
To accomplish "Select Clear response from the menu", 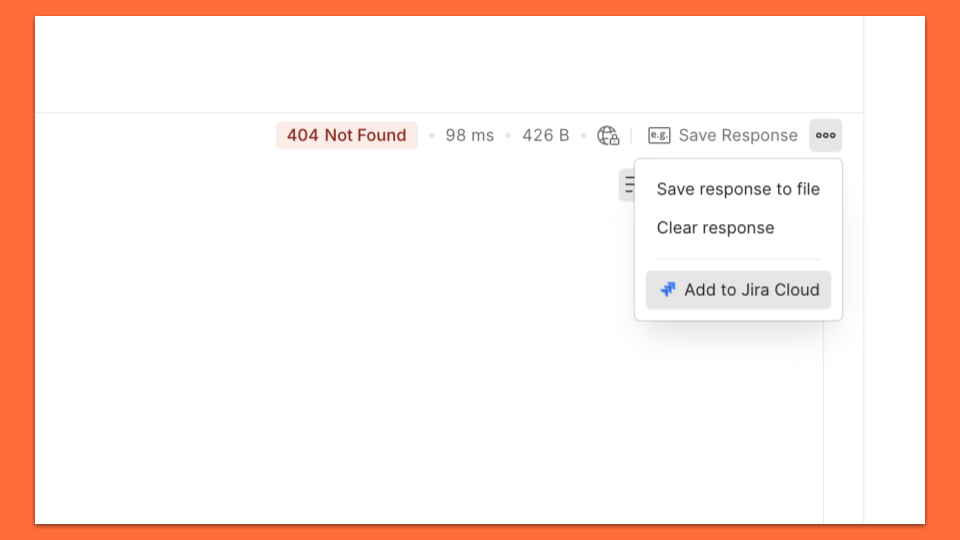I will click(x=715, y=228).
